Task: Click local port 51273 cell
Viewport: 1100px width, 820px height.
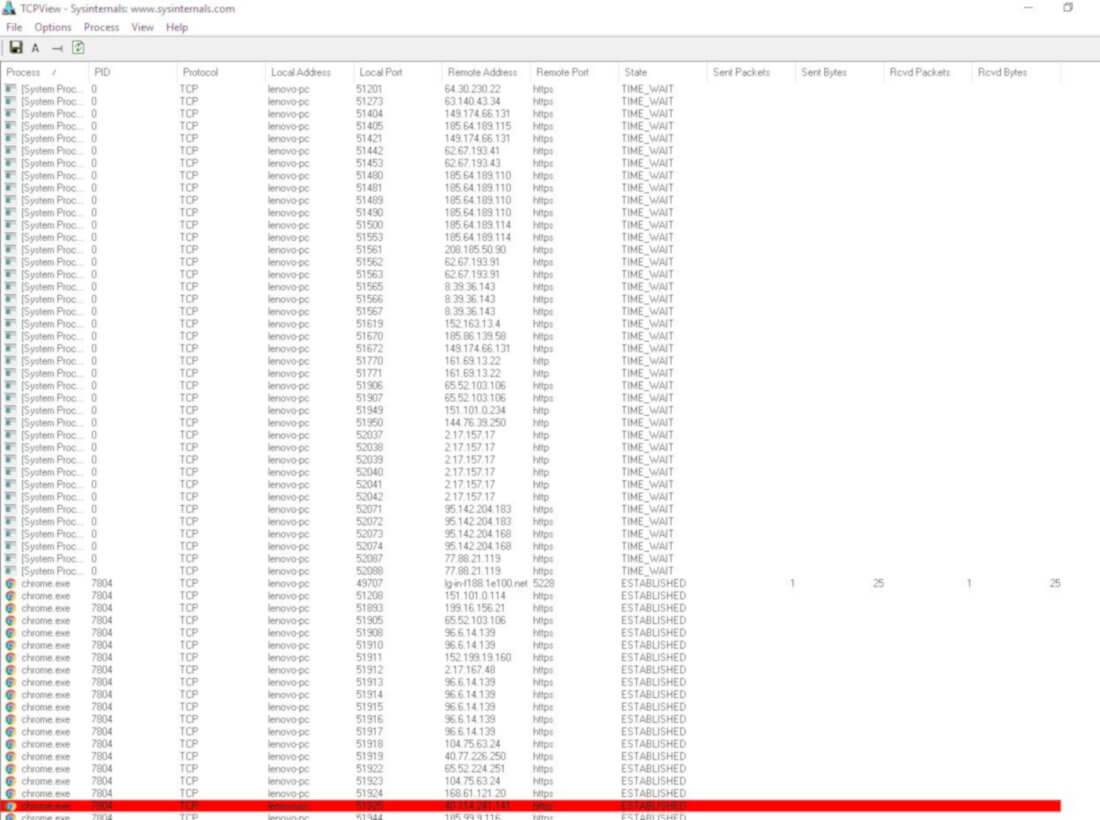Action: pos(369,102)
